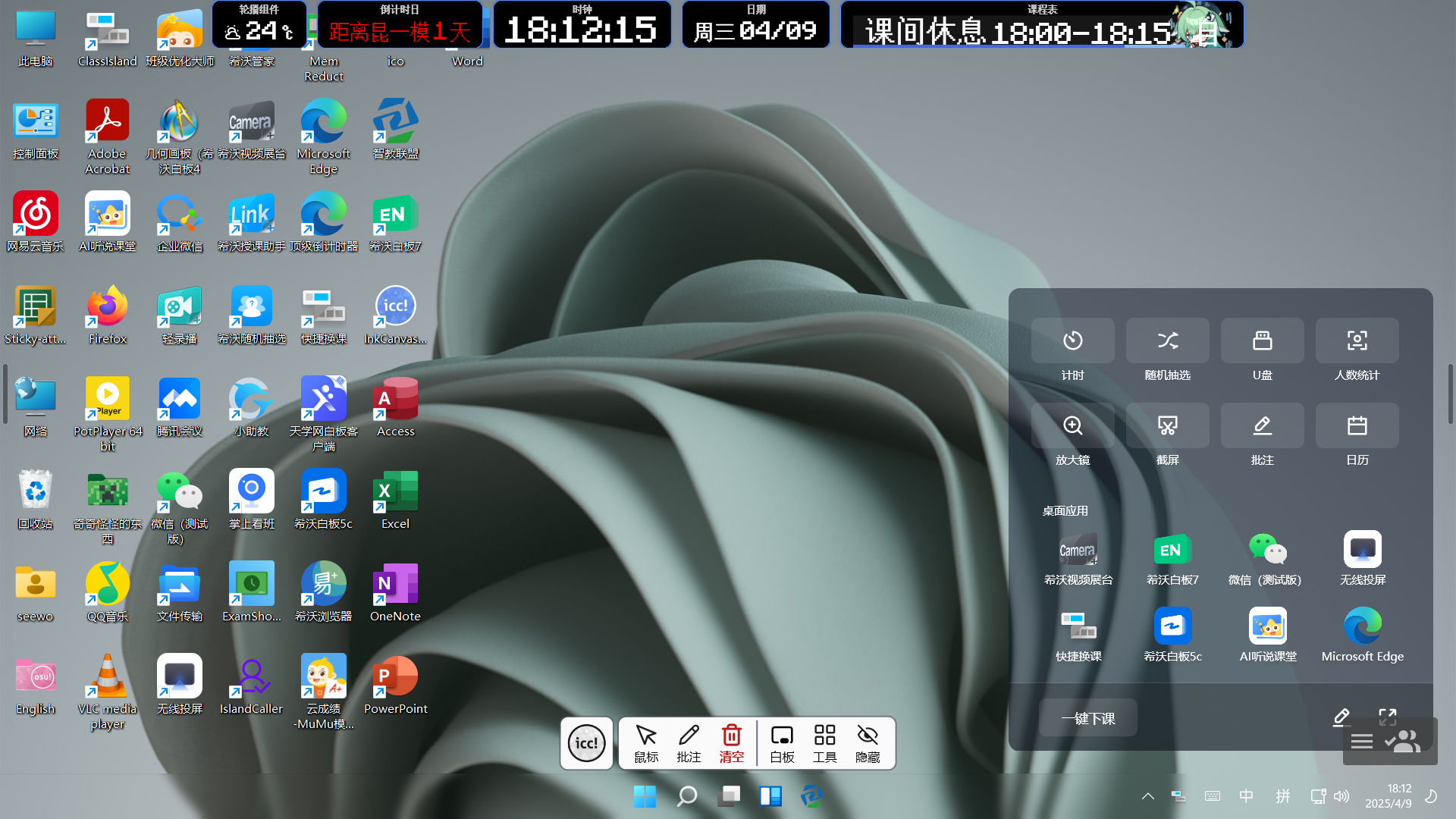Screen dimensions: 1456x819
Task: Select the 批注 pen in bottom toolbar
Action: (x=689, y=743)
